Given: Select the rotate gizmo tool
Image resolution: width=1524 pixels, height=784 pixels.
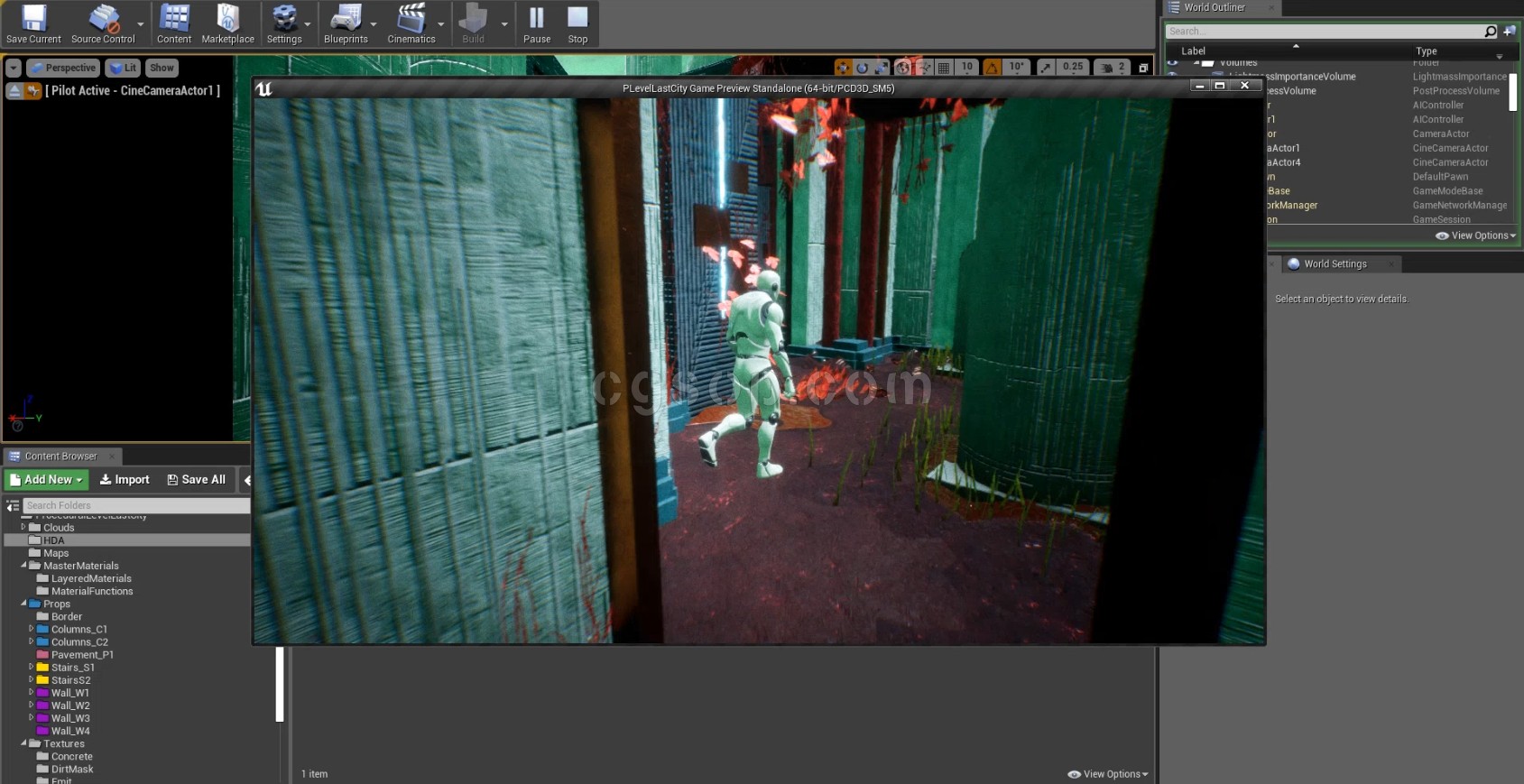Looking at the screenshot, I should (863, 68).
